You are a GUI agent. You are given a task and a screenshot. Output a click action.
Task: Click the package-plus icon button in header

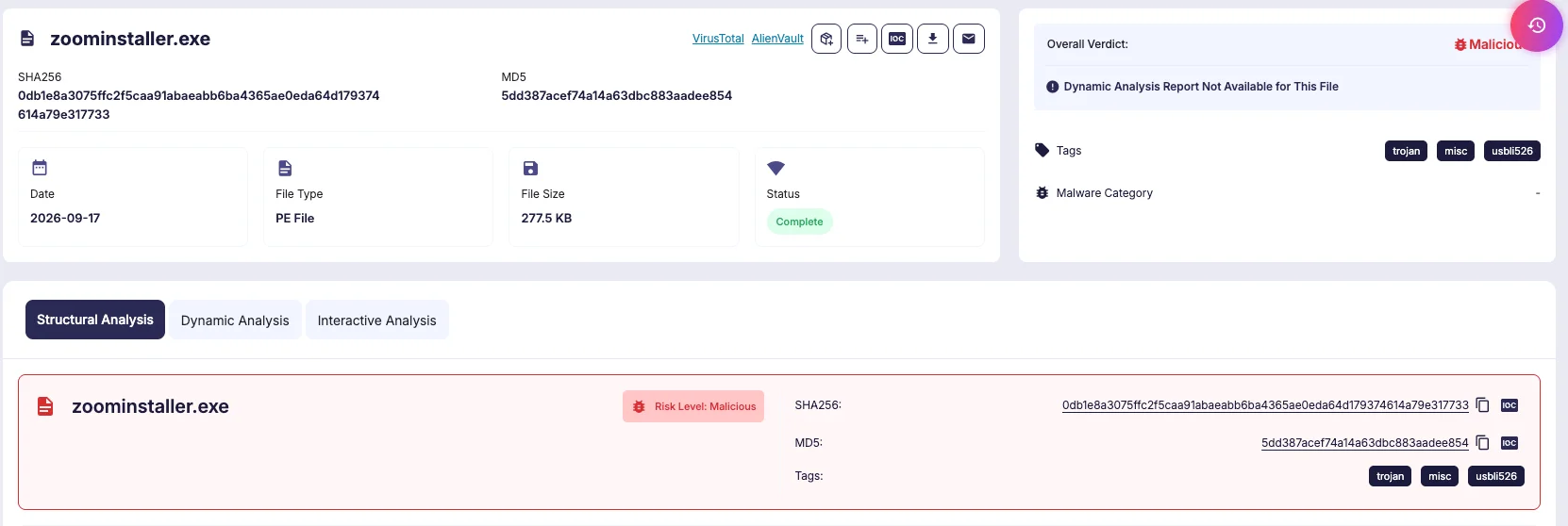tap(826, 39)
